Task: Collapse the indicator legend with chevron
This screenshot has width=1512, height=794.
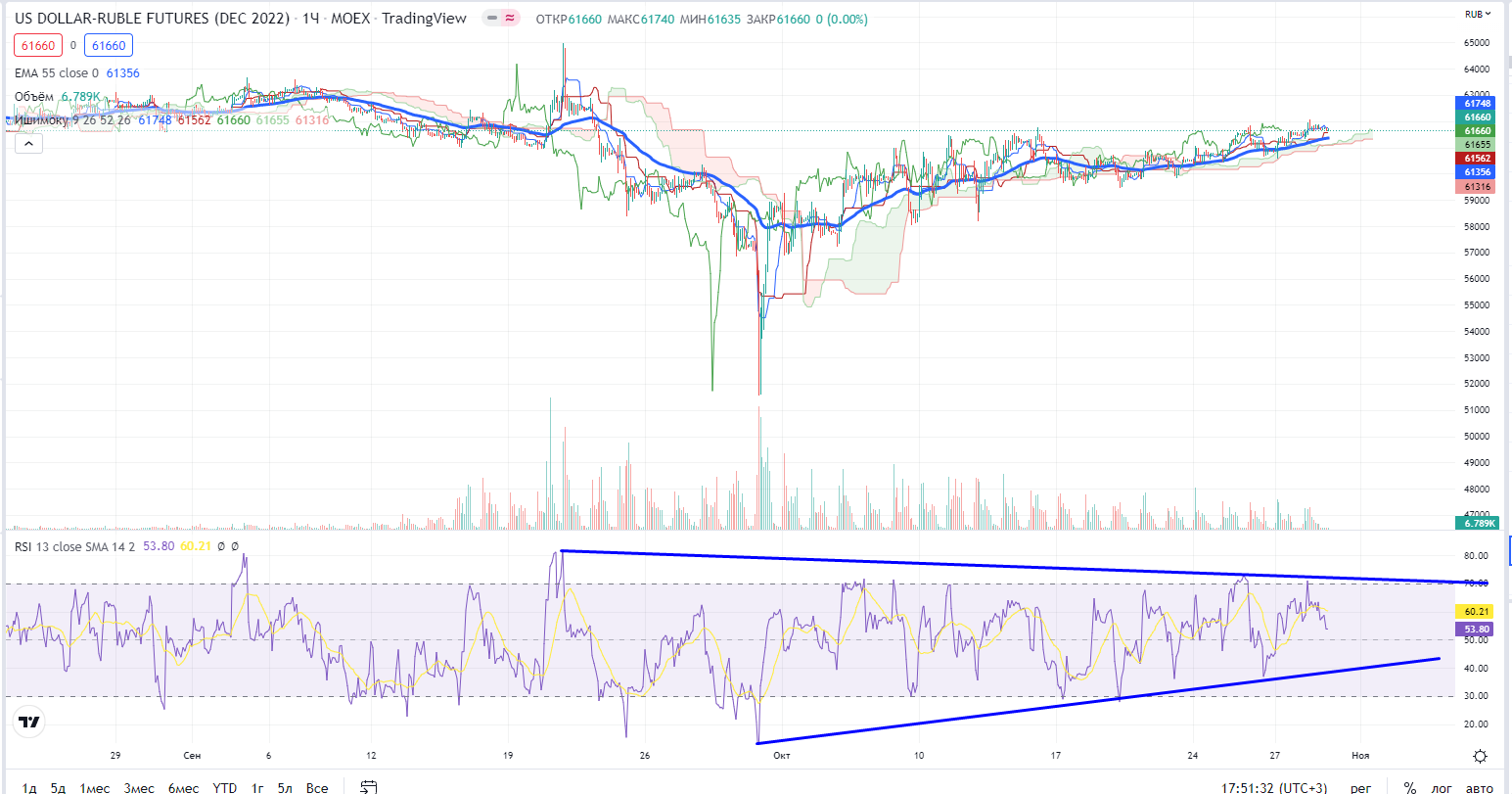Action: click(28, 144)
